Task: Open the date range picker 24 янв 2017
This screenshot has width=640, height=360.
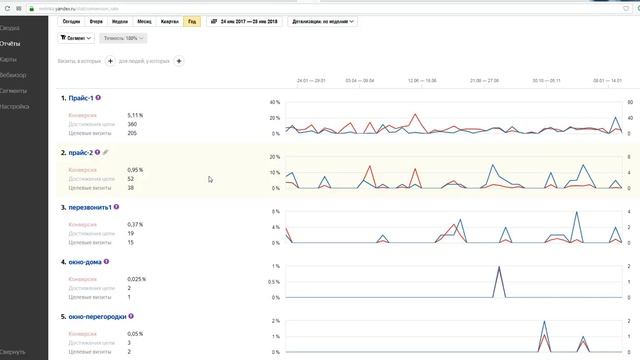Action: pyautogui.click(x=244, y=21)
